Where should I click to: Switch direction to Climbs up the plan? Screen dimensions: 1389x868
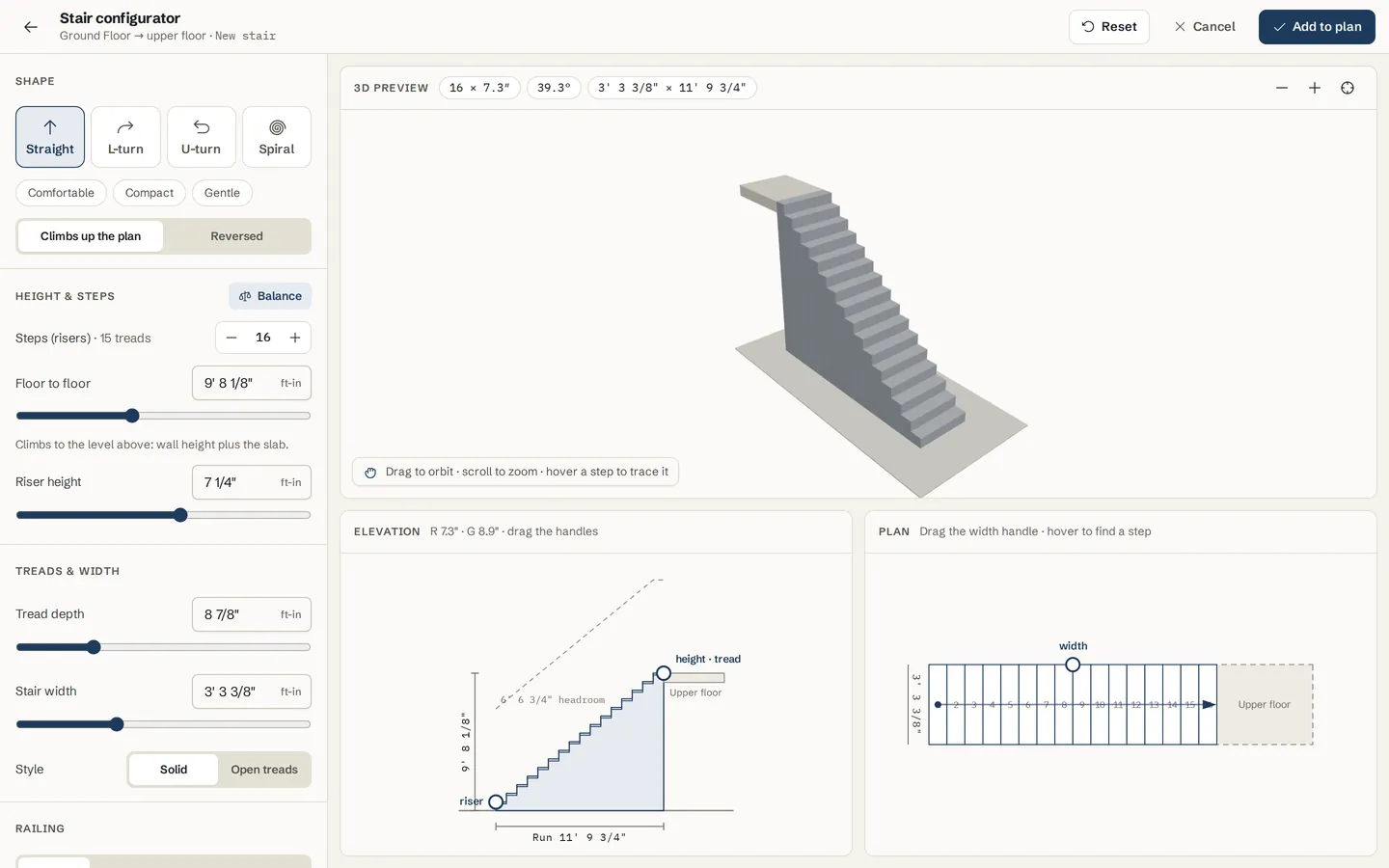[91, 236]
